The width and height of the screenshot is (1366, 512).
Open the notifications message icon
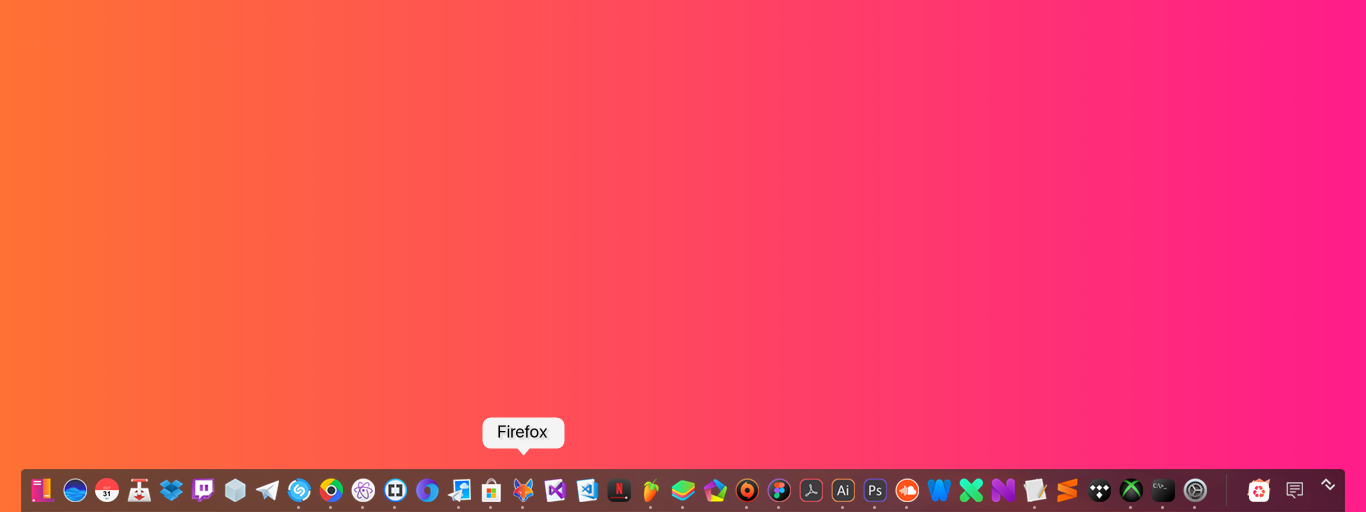point(1295,490)
